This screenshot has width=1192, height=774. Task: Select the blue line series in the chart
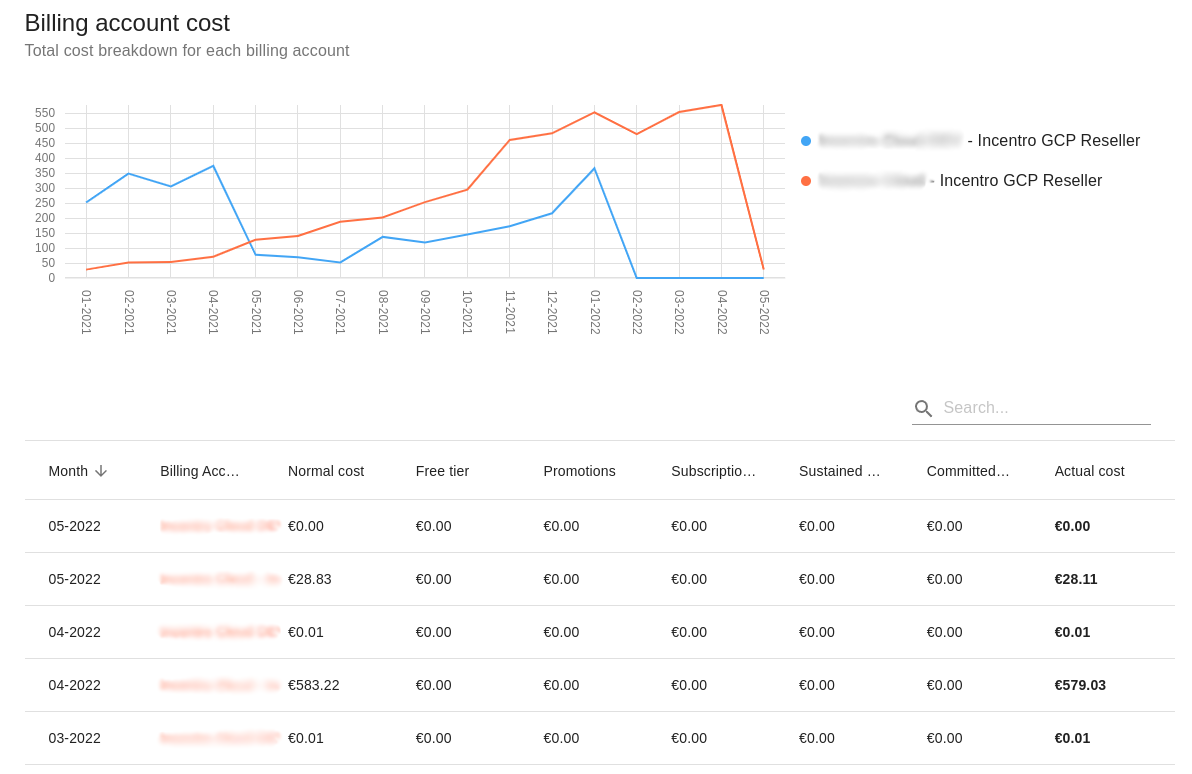pos(127,174)
